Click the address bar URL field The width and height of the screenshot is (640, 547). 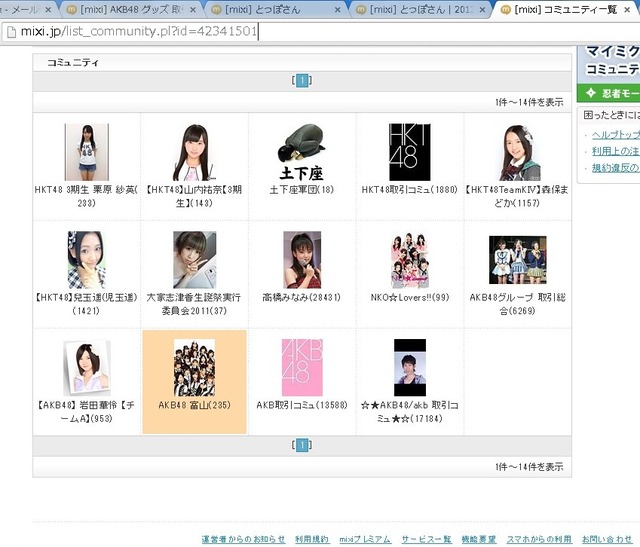coord(318,31)
